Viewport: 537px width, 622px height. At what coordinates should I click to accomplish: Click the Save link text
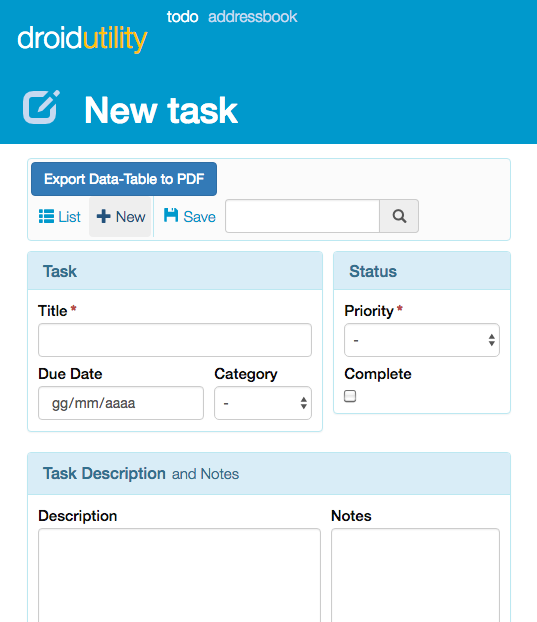[199, 217]
